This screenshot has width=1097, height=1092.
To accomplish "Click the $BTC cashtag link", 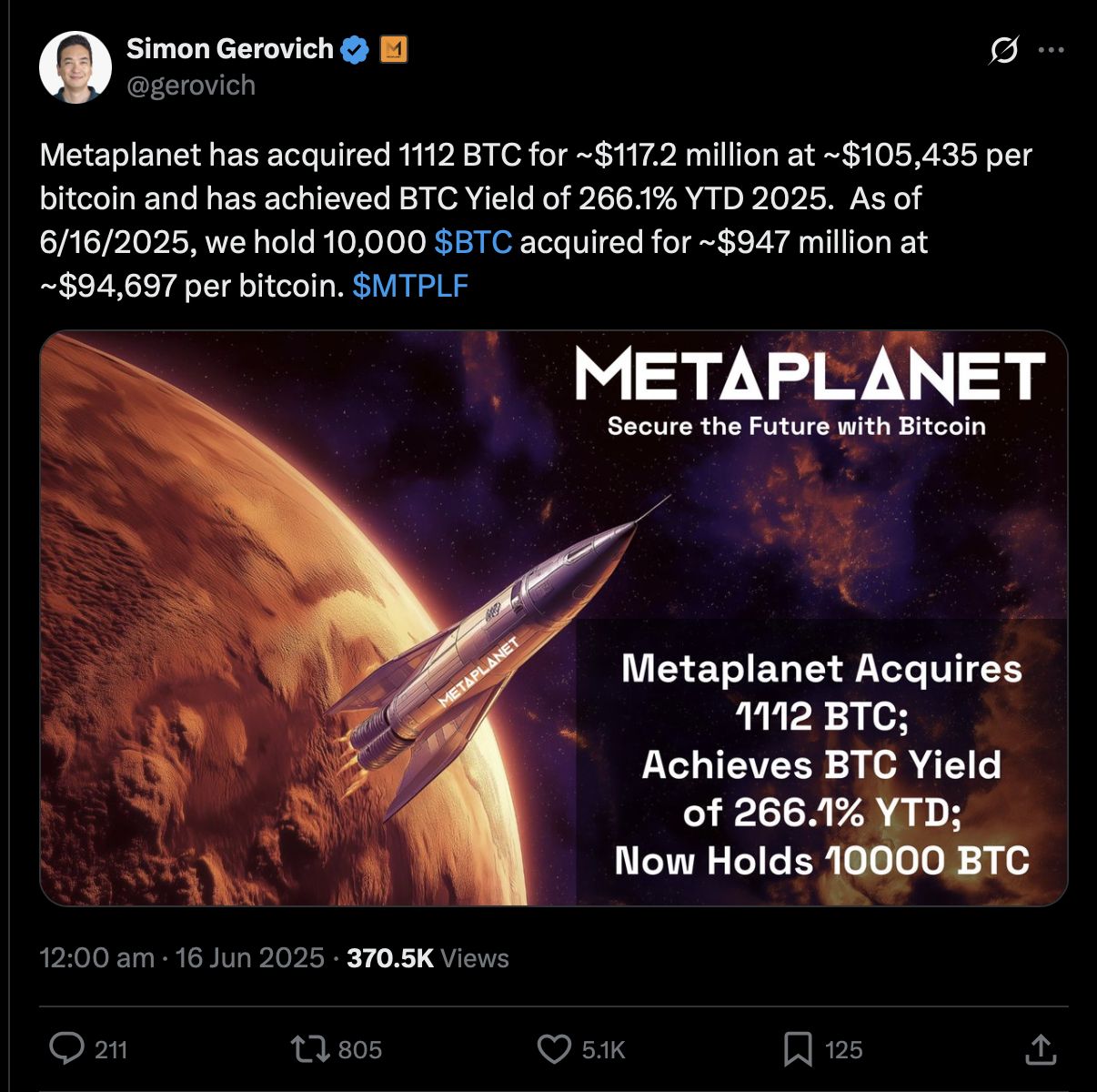I will tap(473, 242).
